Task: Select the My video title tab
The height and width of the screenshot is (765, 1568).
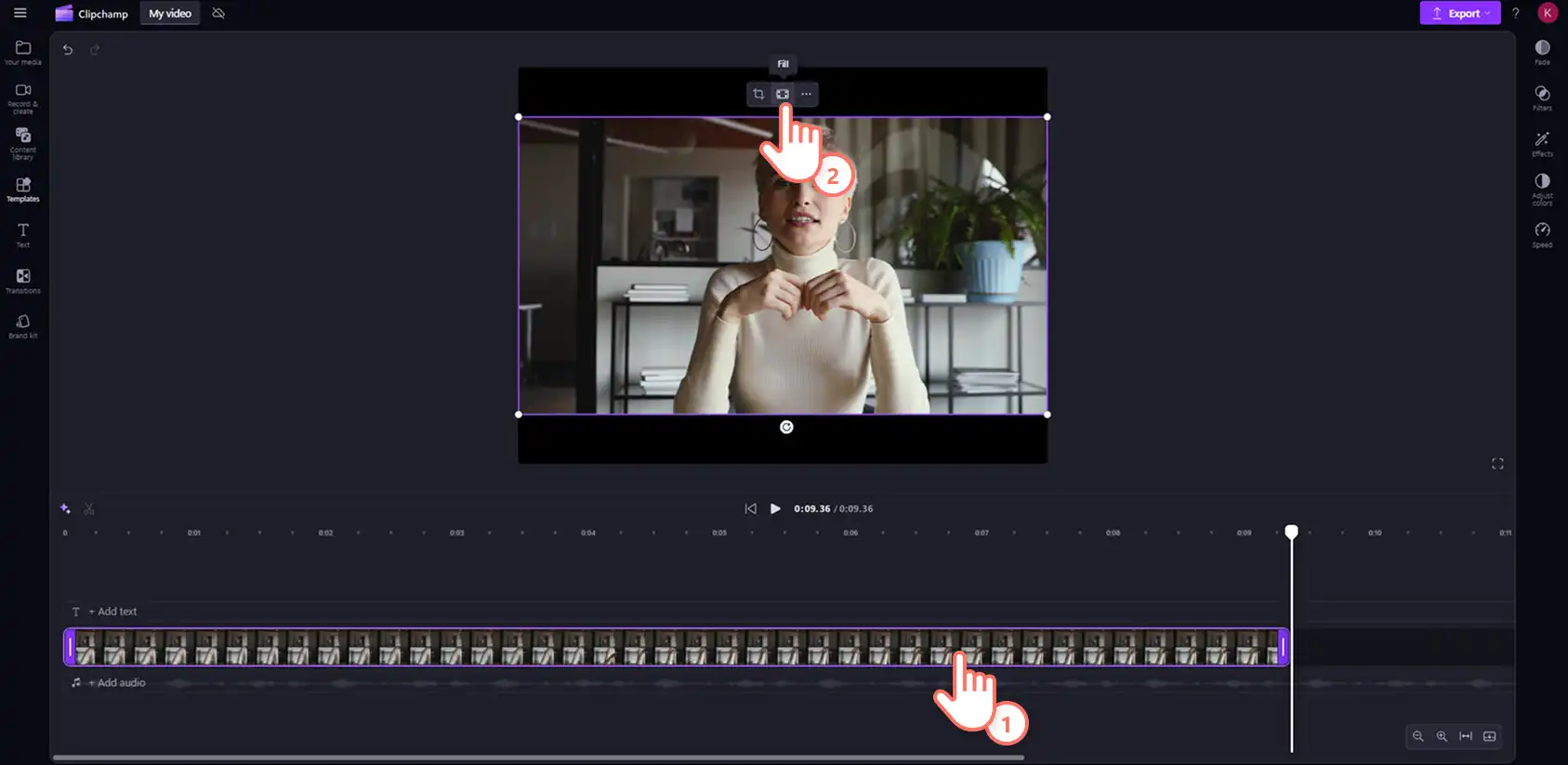Action: tap(170, 13)
